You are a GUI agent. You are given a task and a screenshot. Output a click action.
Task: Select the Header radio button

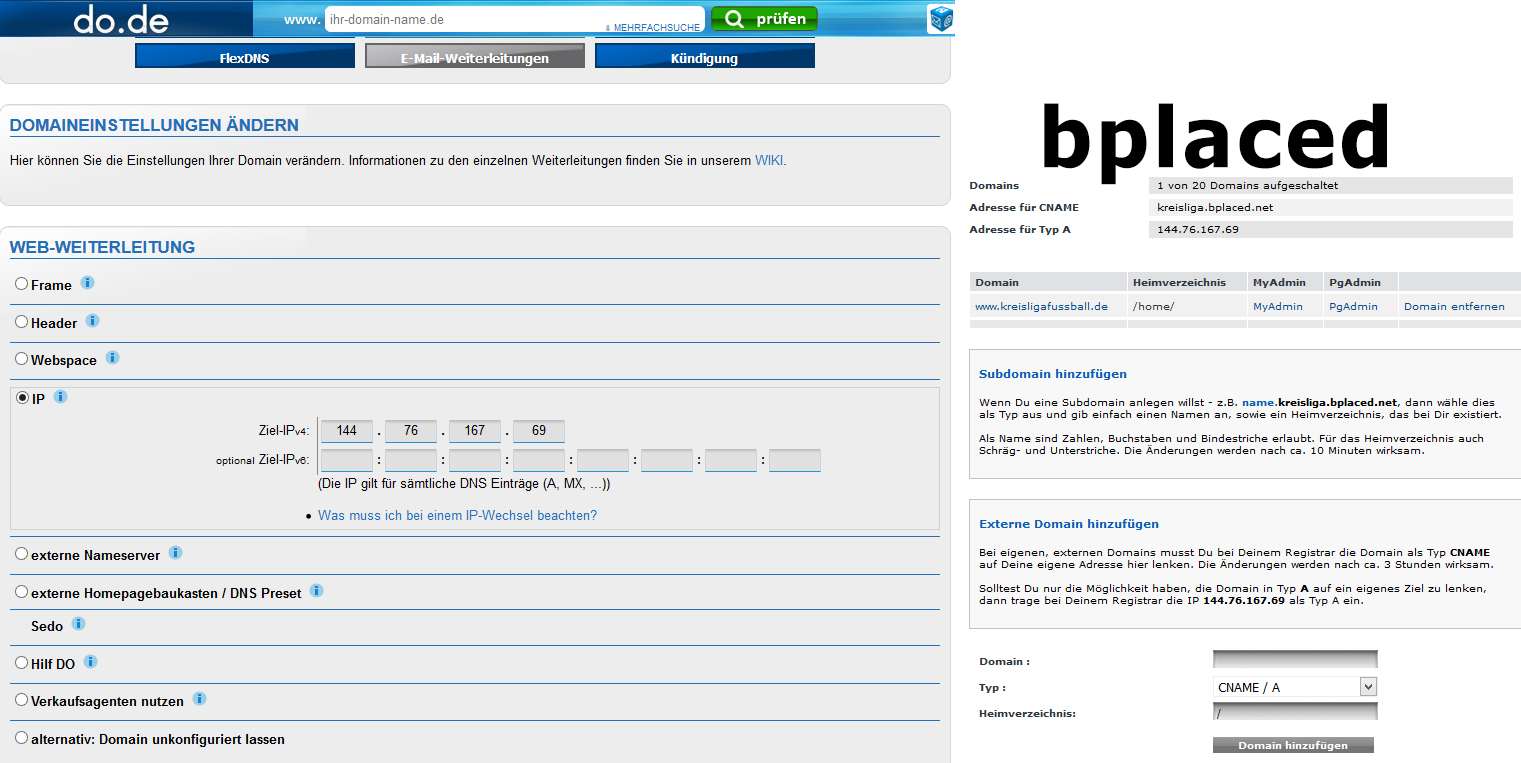22,322
